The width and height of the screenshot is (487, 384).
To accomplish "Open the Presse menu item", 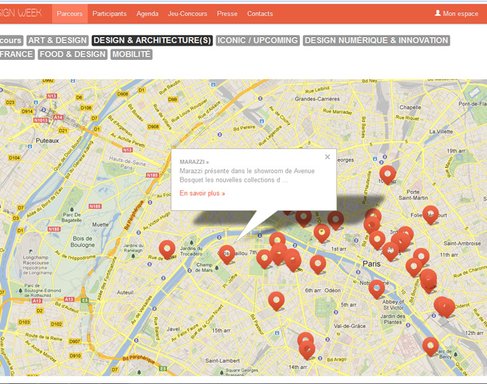I will pyautogui.click(x=227, y=14).
